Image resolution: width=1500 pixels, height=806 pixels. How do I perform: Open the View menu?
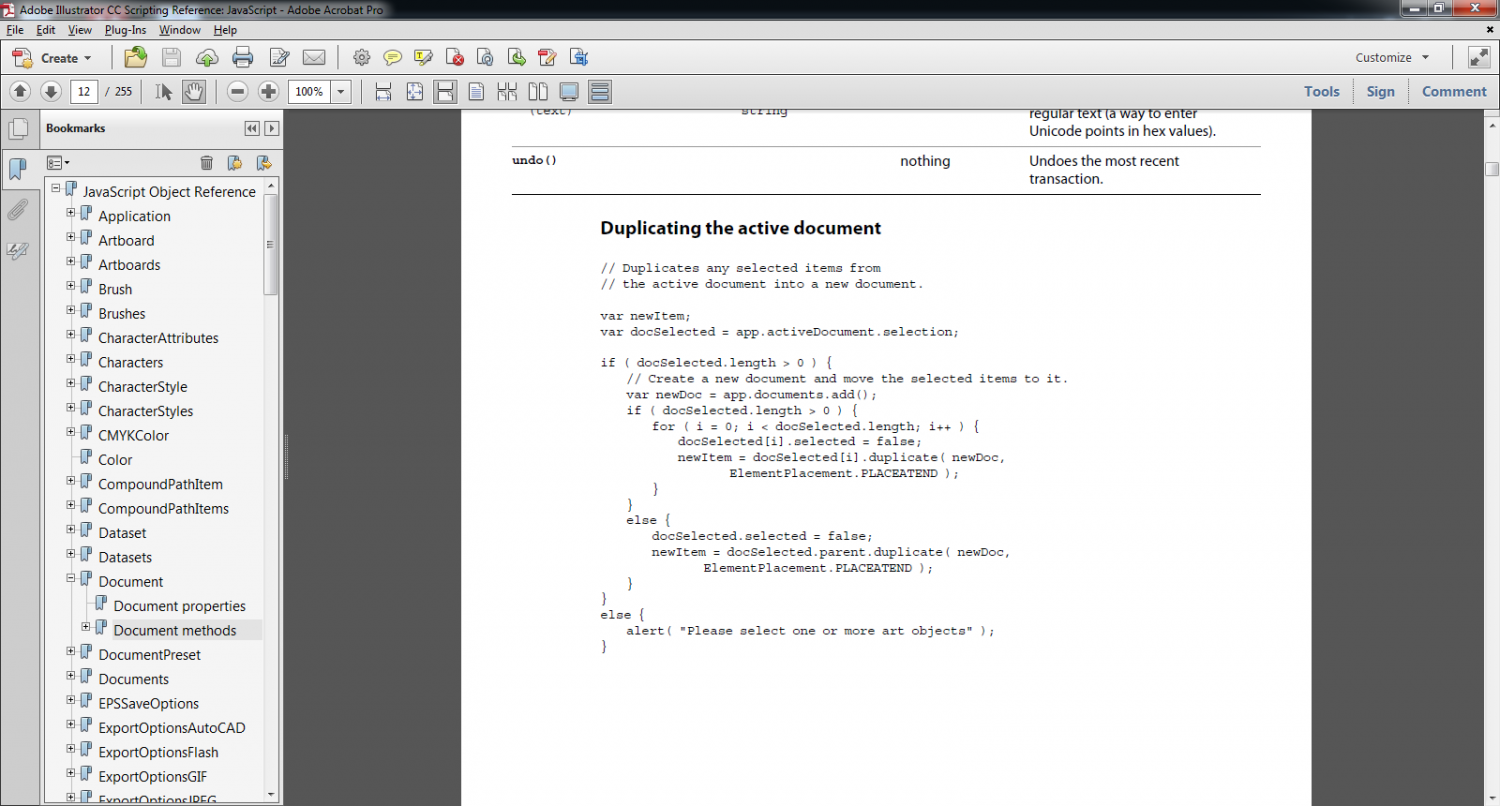click(80, 30)
